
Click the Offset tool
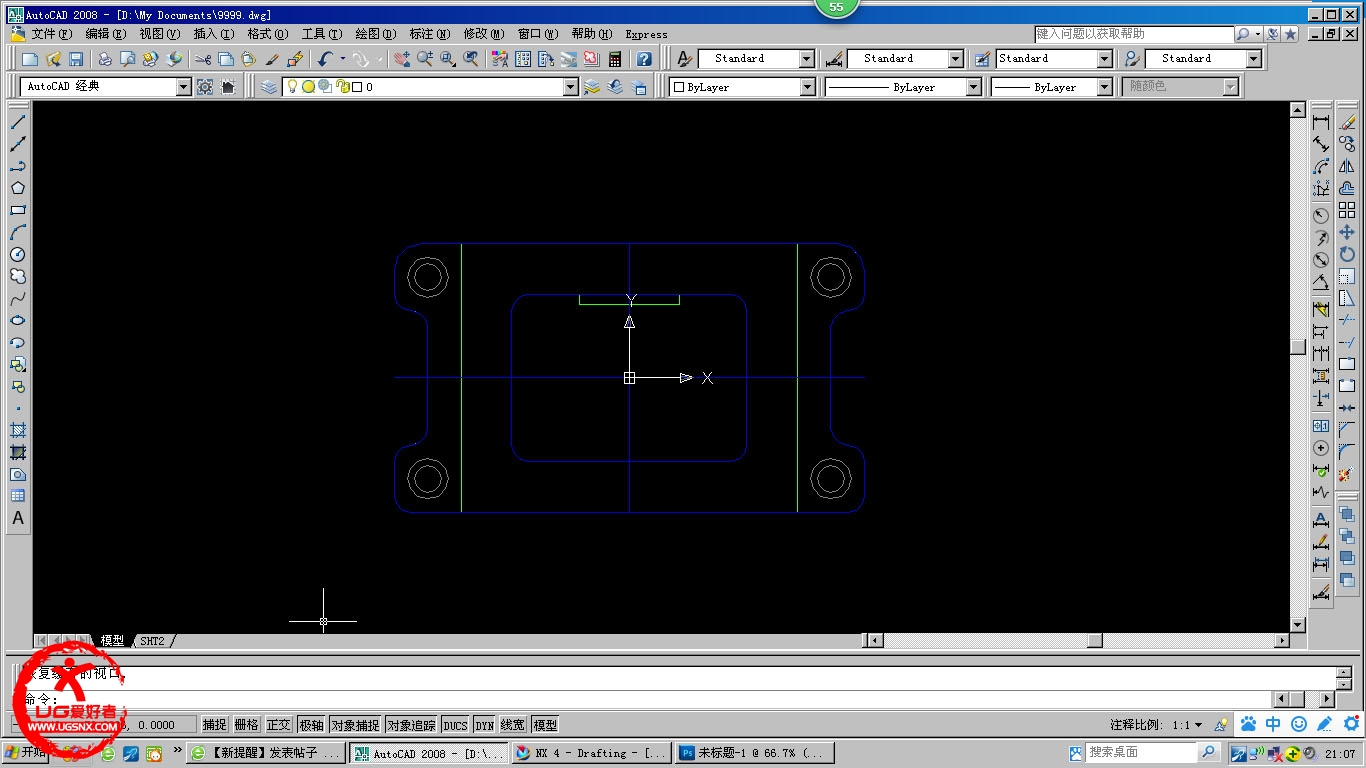point(1347,188)
